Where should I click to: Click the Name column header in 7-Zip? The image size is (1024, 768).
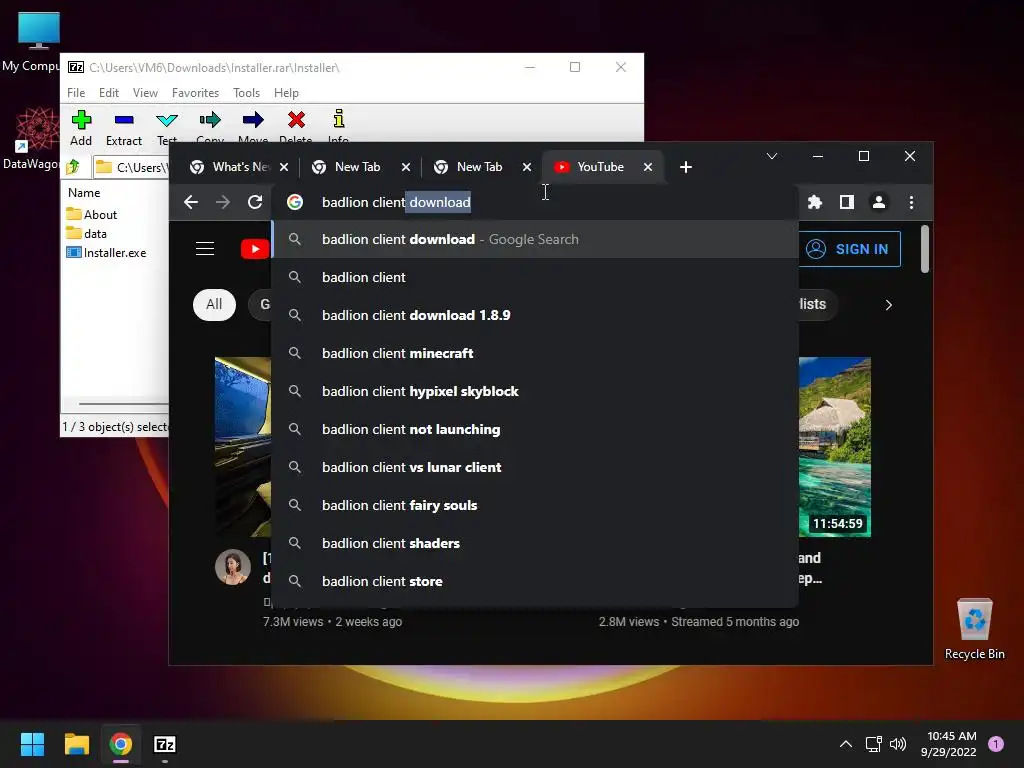[84, 193]
